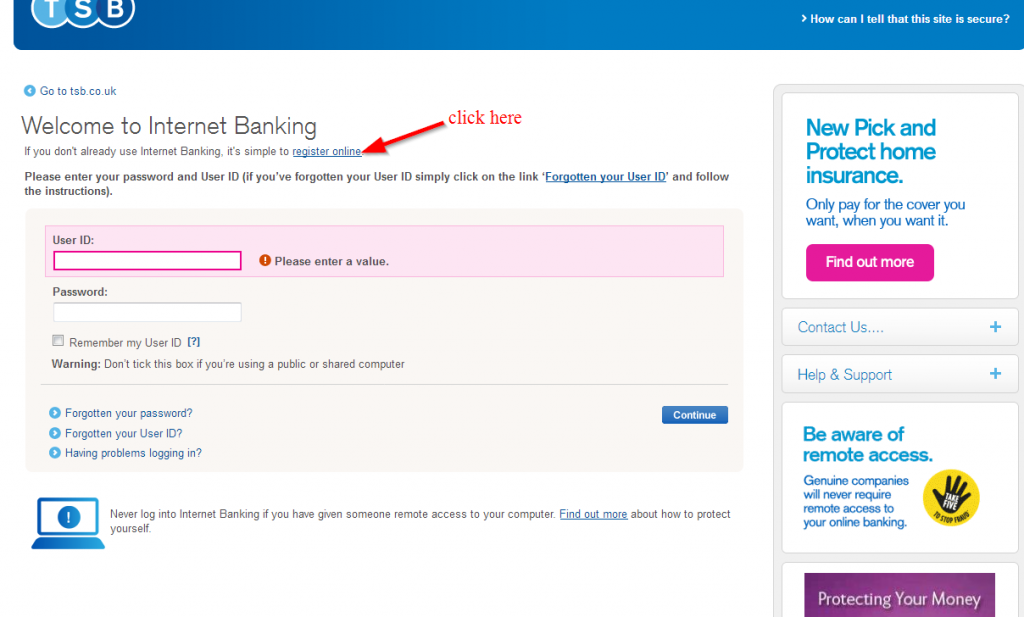1024x617 pixels.
Task: Click the arrow bullet beside Forgotten your password
Action: click(x=55, y=412)
